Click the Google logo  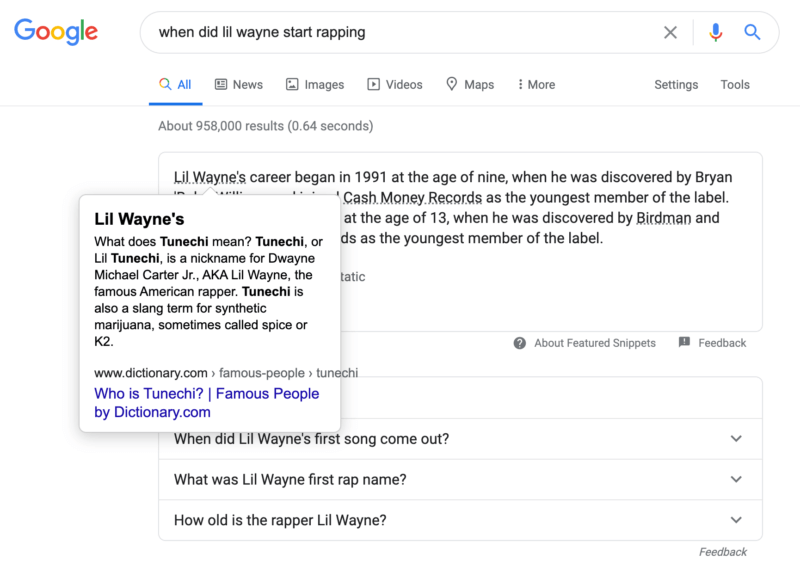(x=55, y=32)
